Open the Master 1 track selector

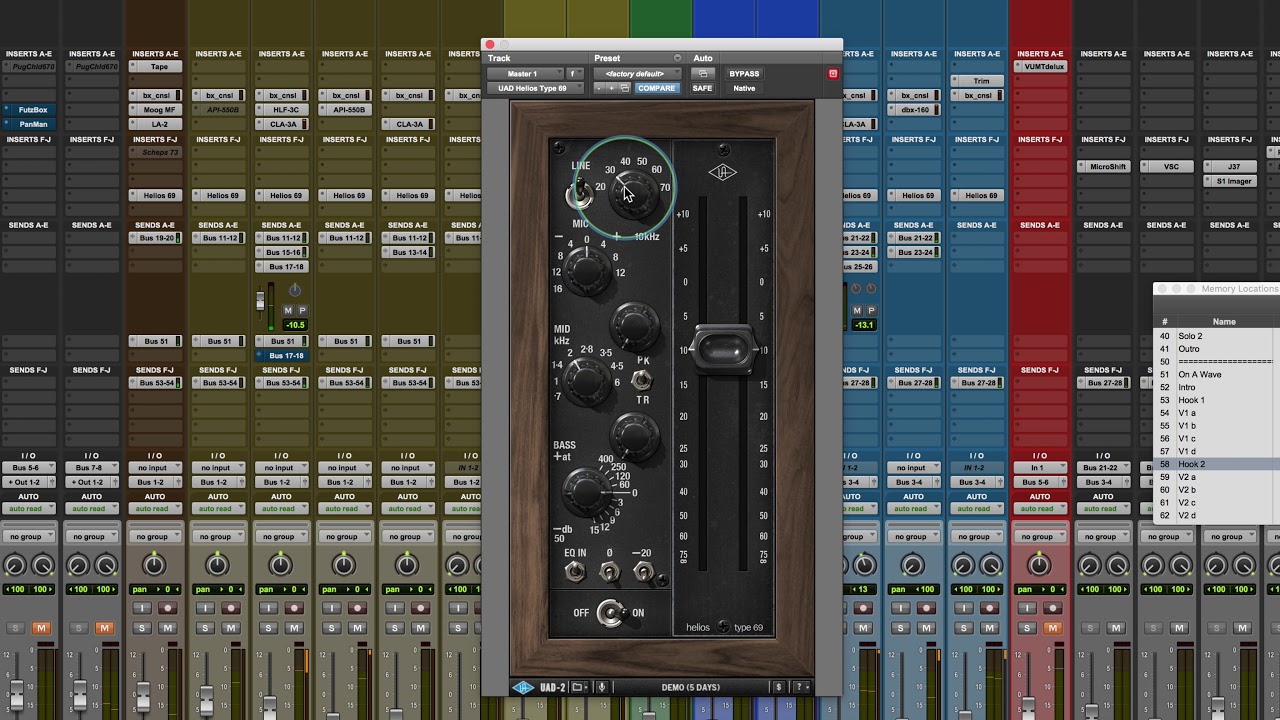[x=526, y=74]
